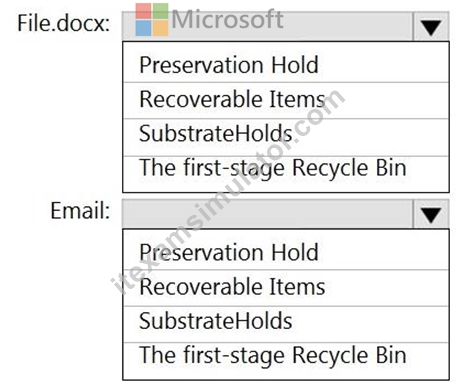The height and width of the screenshot is (382, 461).
Task: Open the File.docx dropdown arrow
Action: coord(431,27)
